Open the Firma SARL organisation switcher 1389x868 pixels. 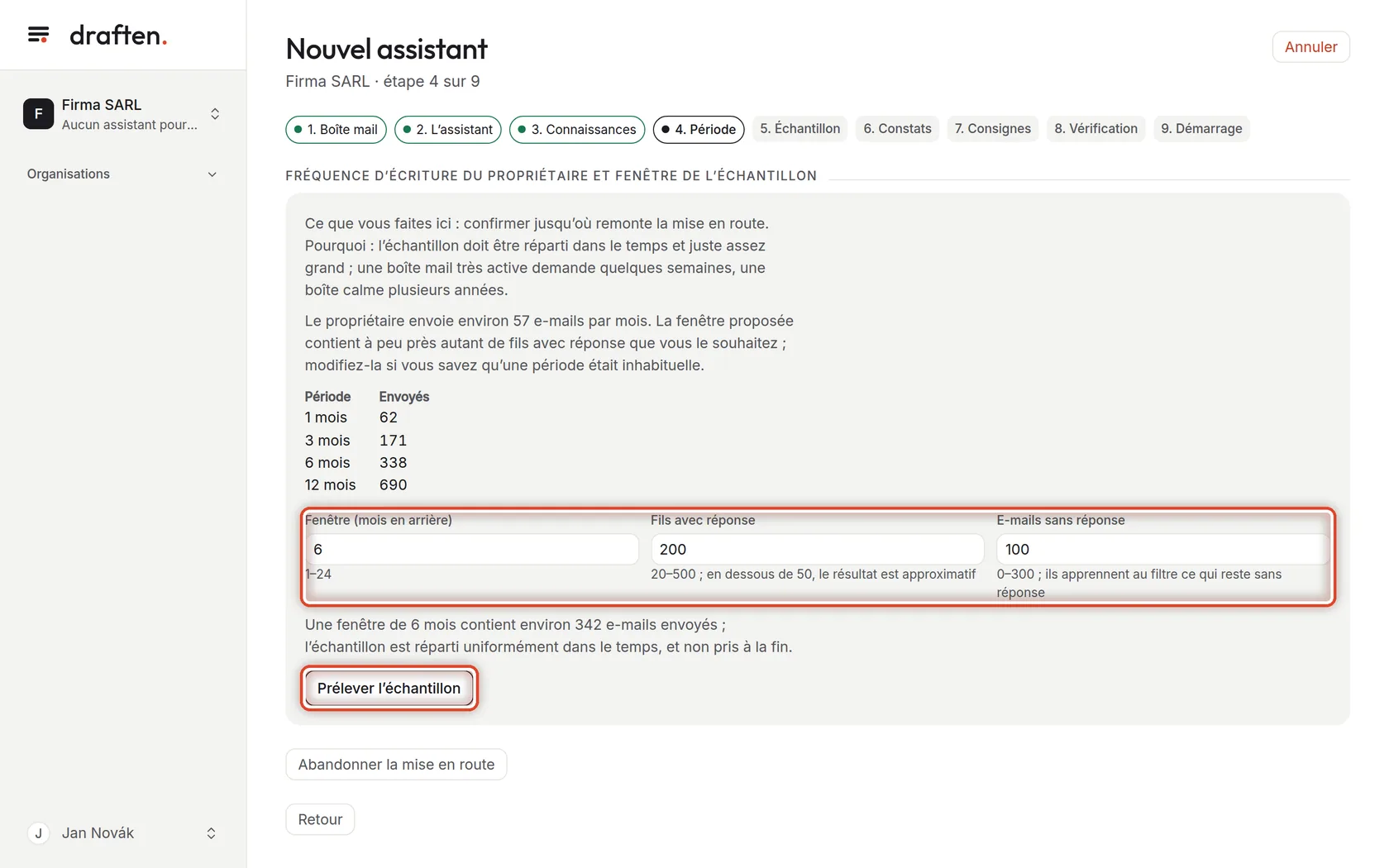tap(123, 114)
